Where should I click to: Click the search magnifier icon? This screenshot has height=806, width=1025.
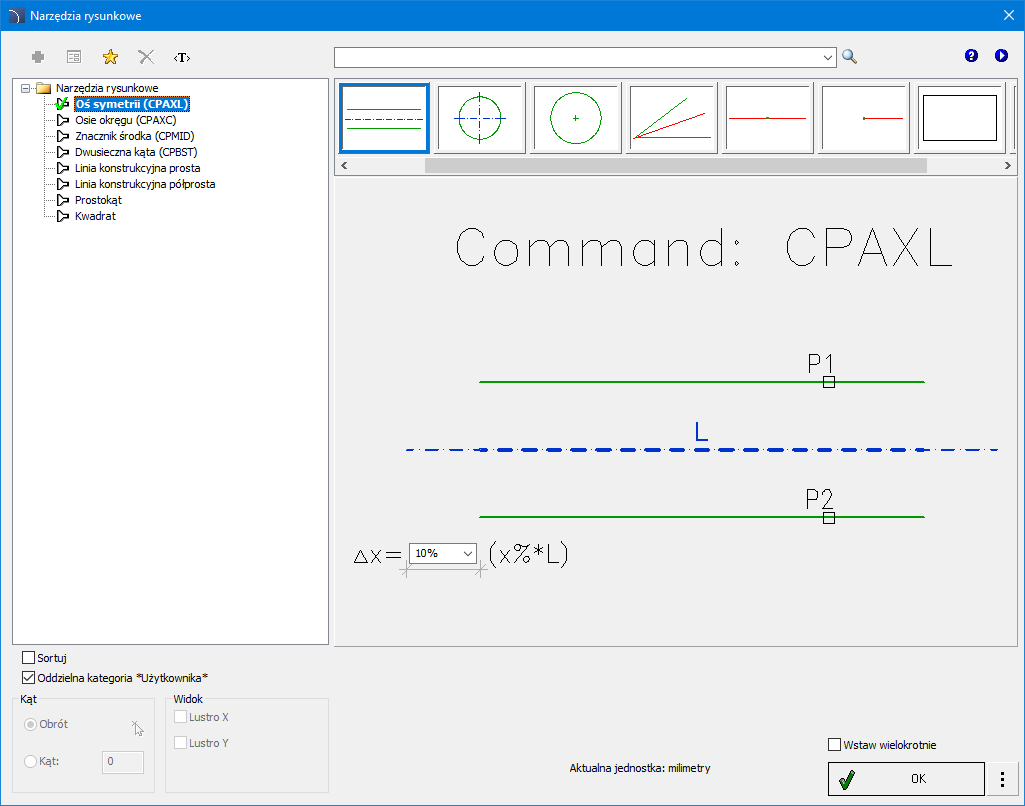850,56
